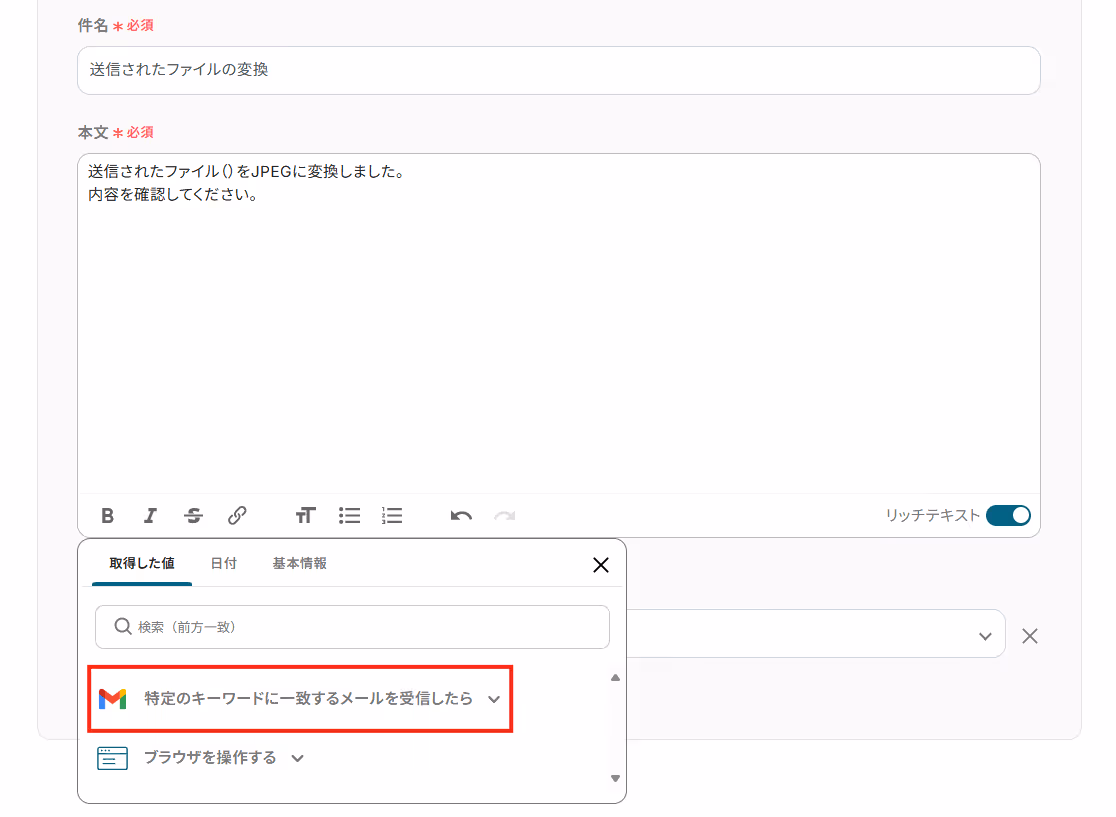Insert a bulleted list

pos(349,515)
